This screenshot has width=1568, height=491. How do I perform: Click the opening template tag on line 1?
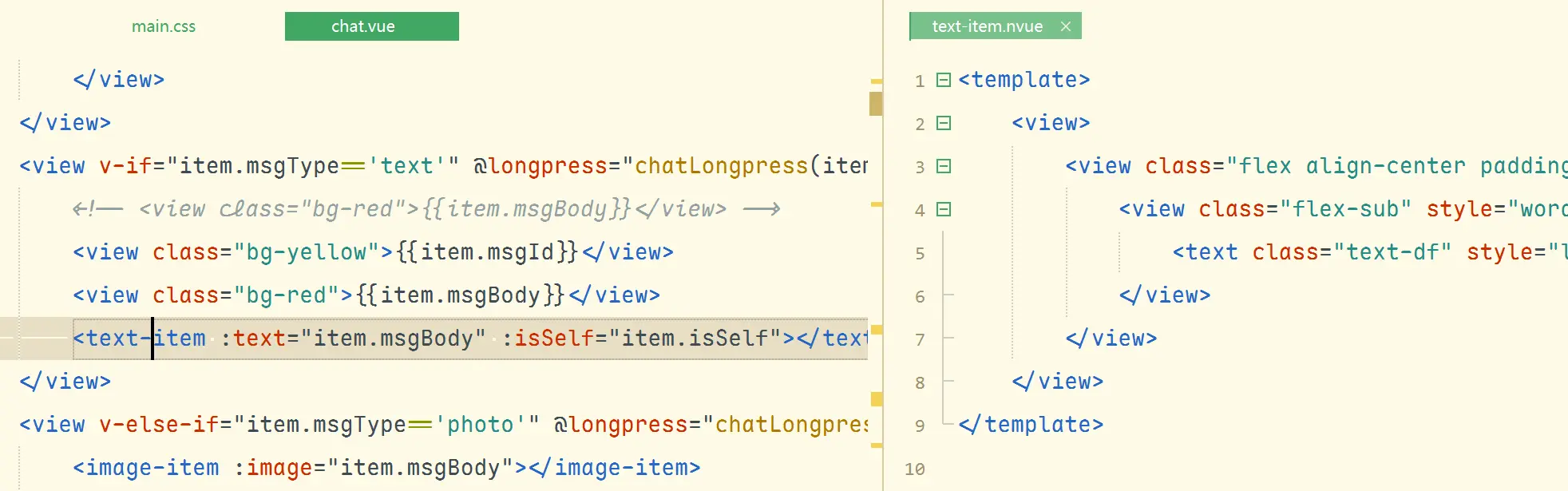(1024, 80)
